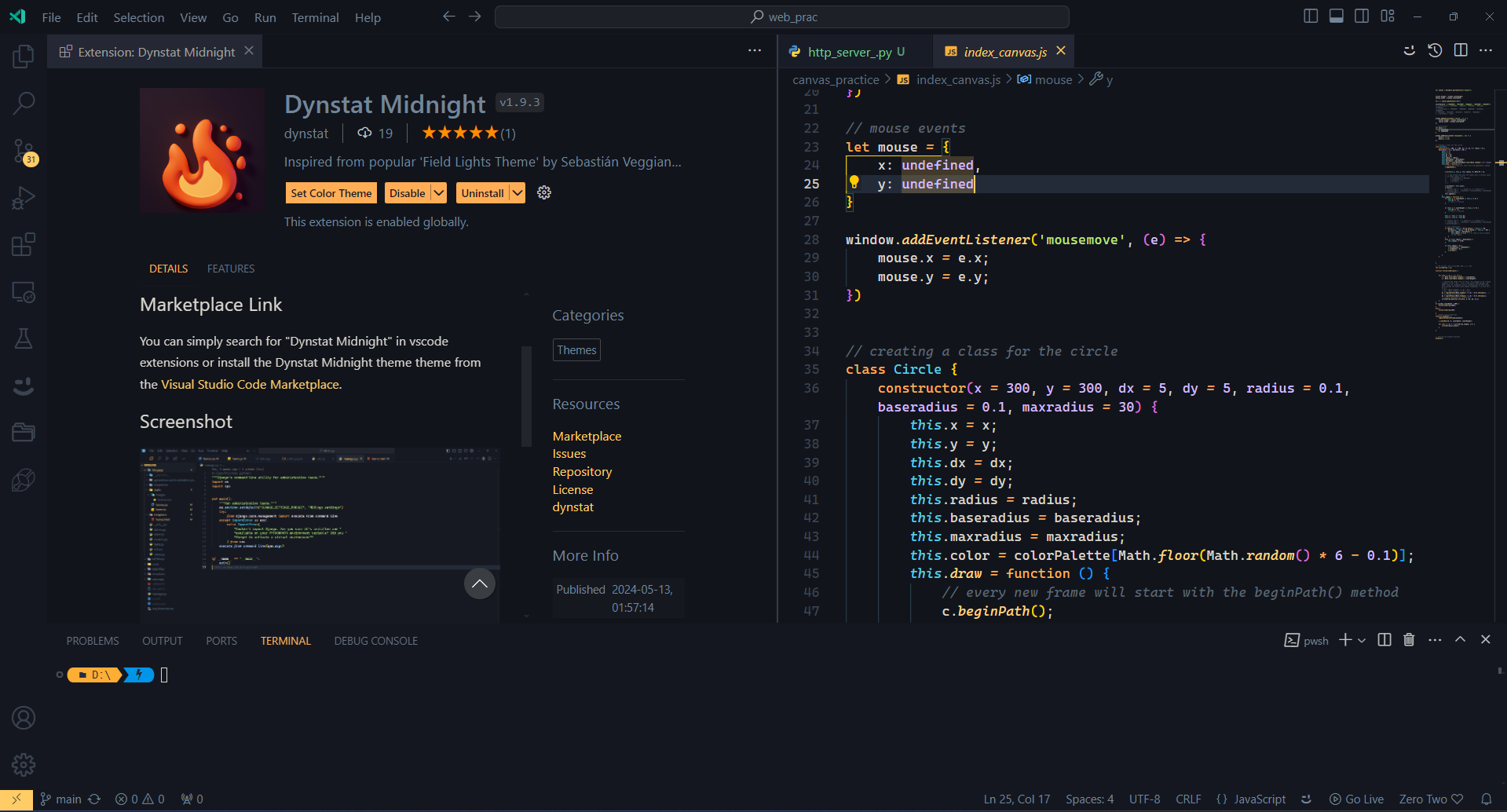Open the Testing flask view
Viewport: 1507px width, 812px height.
(x=24, y=338)
